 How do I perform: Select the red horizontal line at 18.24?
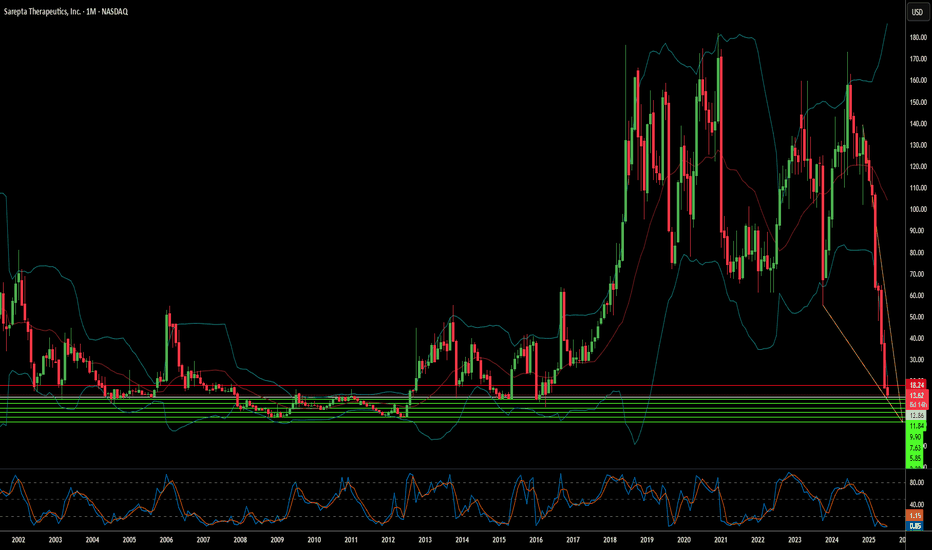pos(452,385)
